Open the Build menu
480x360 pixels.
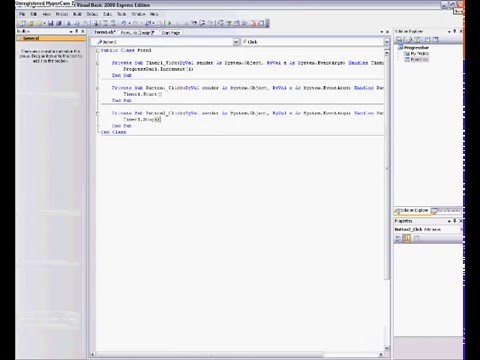[x=77, y=14]
